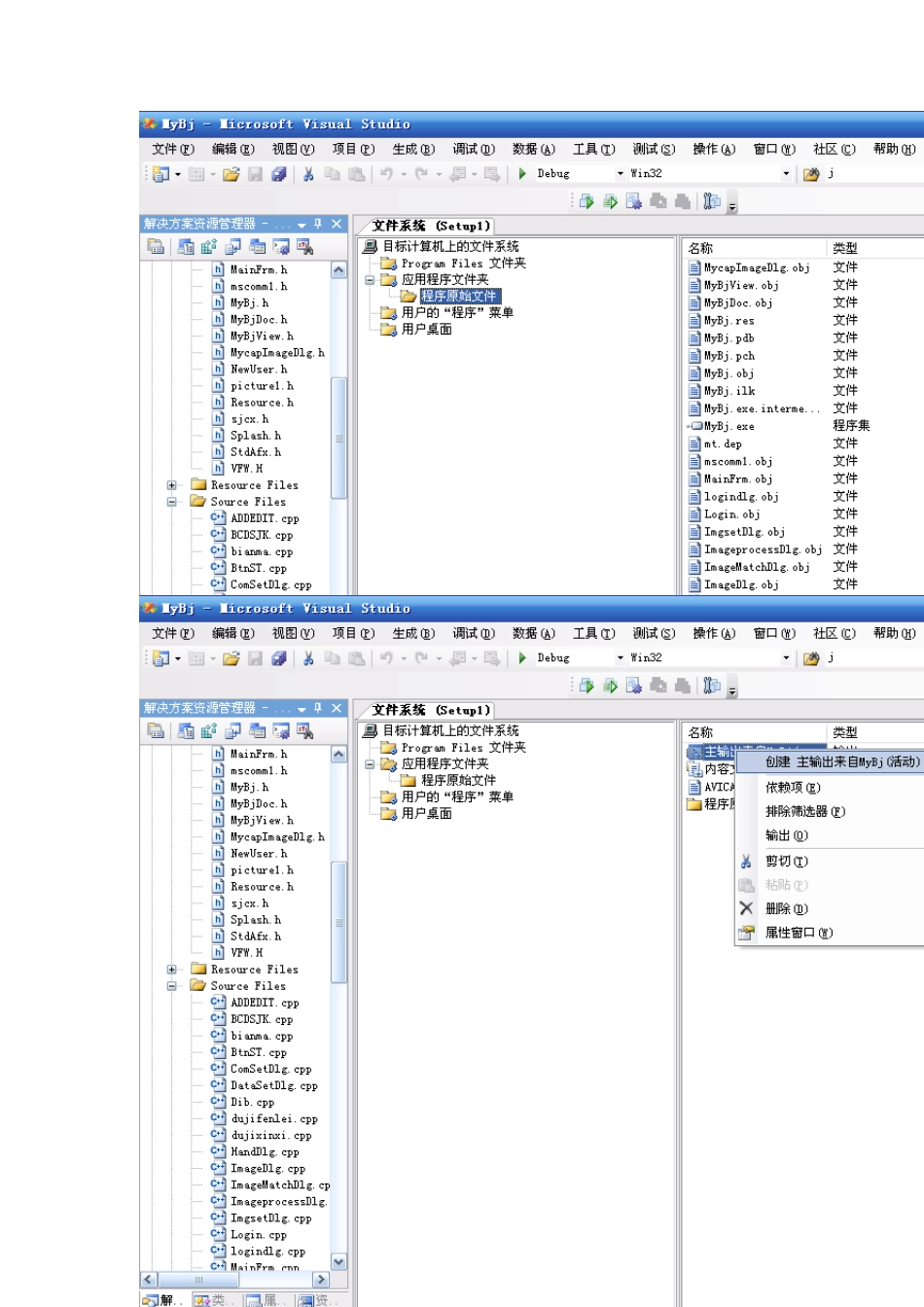
Task: Click the Paste icon in the lower window toolbar
Action: (357, 658)
